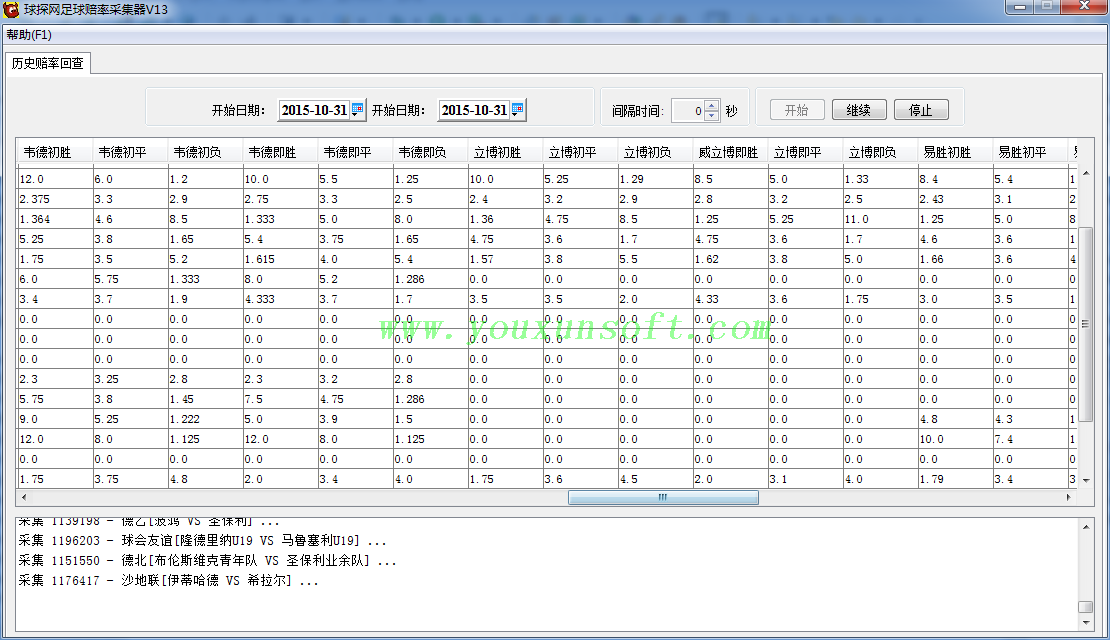
Task: Click the interval time input field
Action: (x=687, y=111)
